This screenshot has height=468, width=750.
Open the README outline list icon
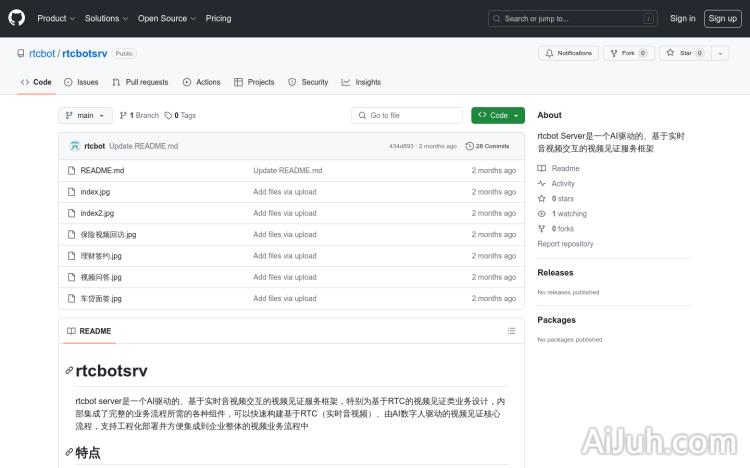pyautogui.click(x=511, y=331)
